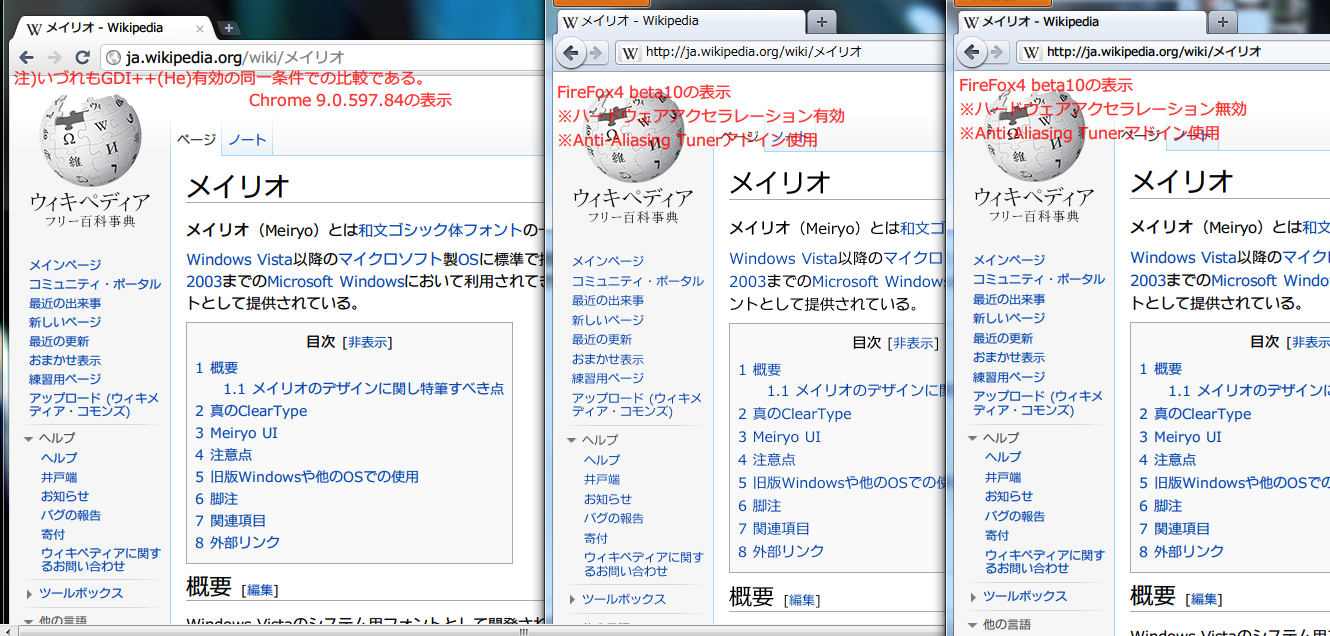Open コミュニティ・ポータル in Chrome sidebar
Image resolution: width=1330 pixels, height=636 pixels.
coord(95,284)
